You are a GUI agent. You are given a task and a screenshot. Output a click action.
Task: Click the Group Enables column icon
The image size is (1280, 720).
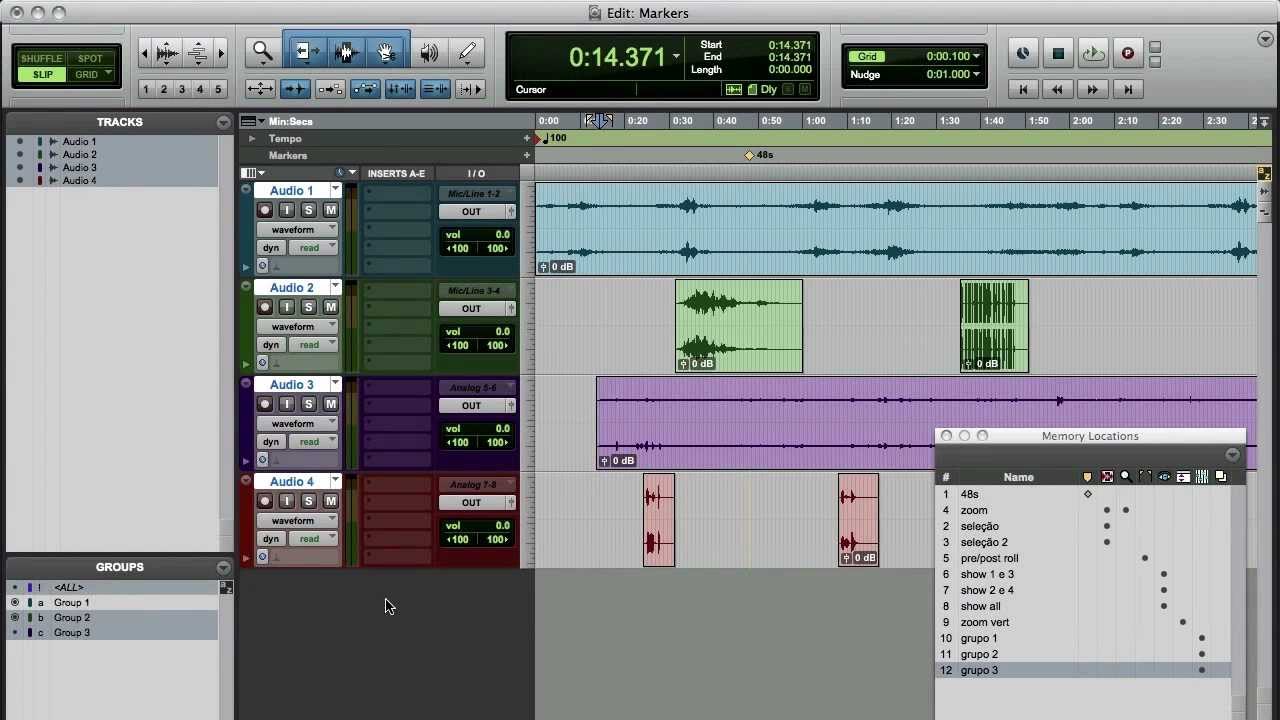[x=1202, y=477]
